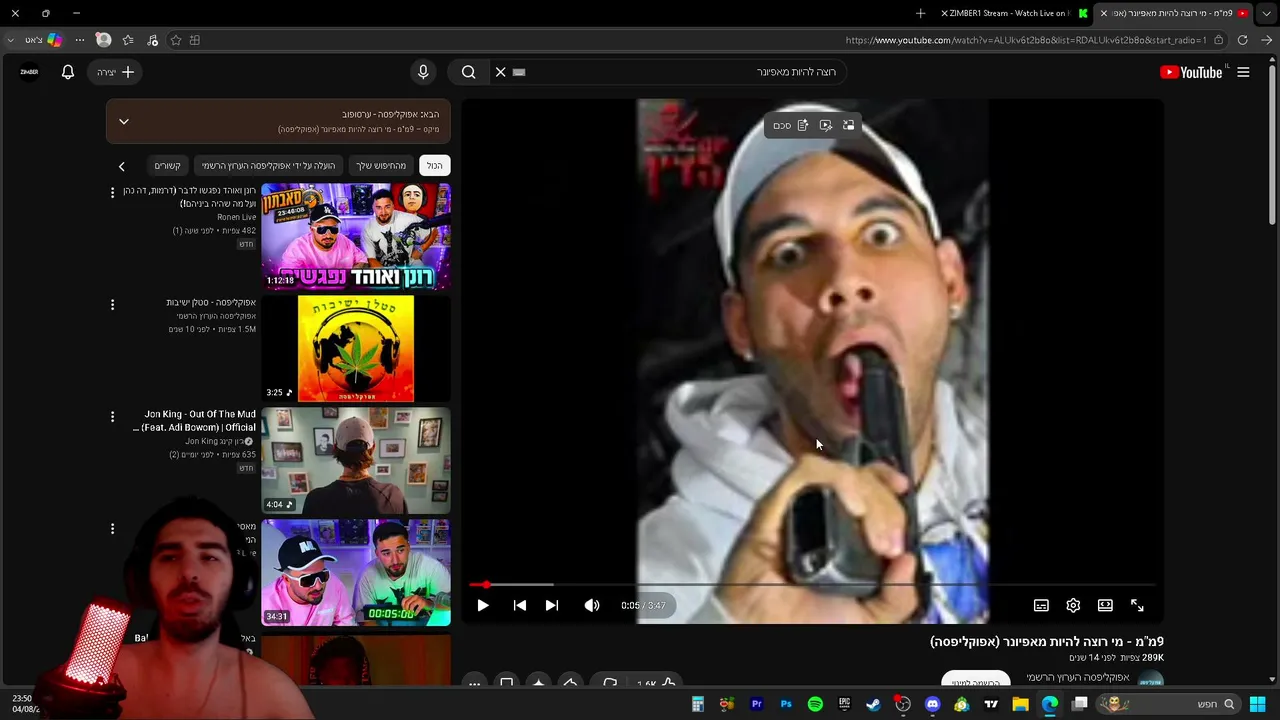
Task: Open the Jon King 'Out Of The Mud' thumbnail
Action: tap(356, 460)
